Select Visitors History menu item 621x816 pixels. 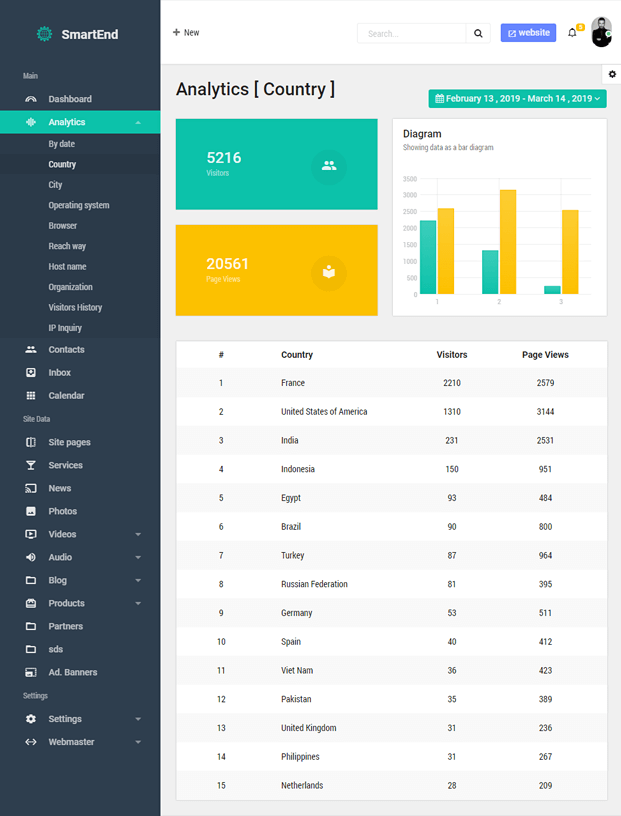pyautogui.click(x=75, y=308)
